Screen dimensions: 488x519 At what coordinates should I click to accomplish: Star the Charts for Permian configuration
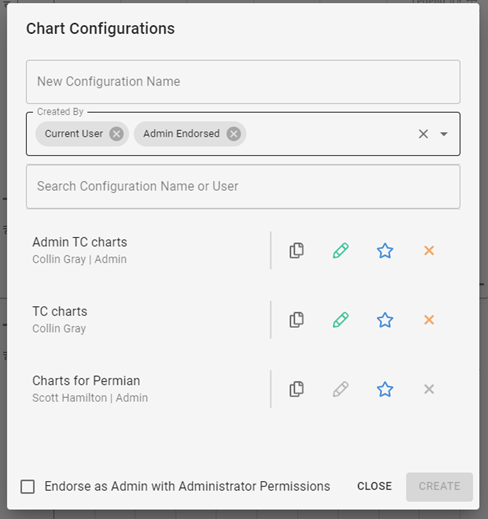point(385,389)
